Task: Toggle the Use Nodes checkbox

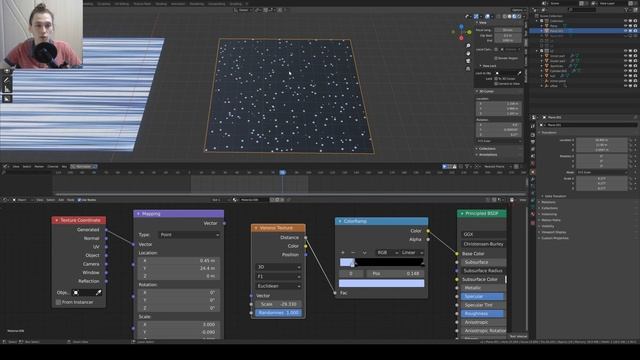Action: click(x=79, y=200)
